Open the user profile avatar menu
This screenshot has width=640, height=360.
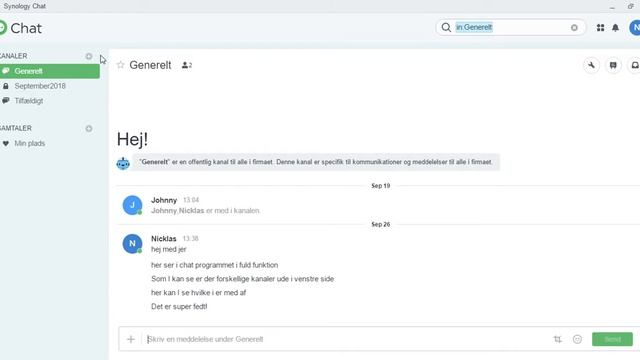pyautogui.click(x=635, y=28)
